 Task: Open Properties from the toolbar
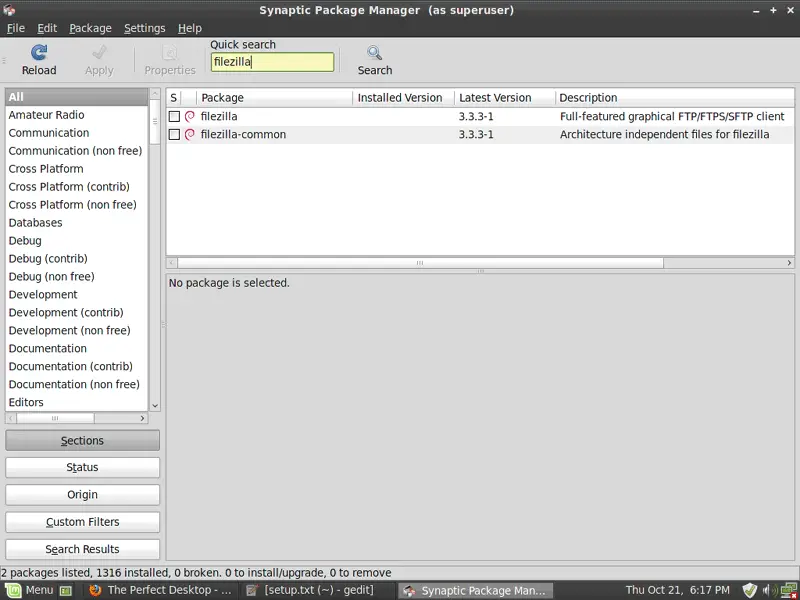[170, 60]
